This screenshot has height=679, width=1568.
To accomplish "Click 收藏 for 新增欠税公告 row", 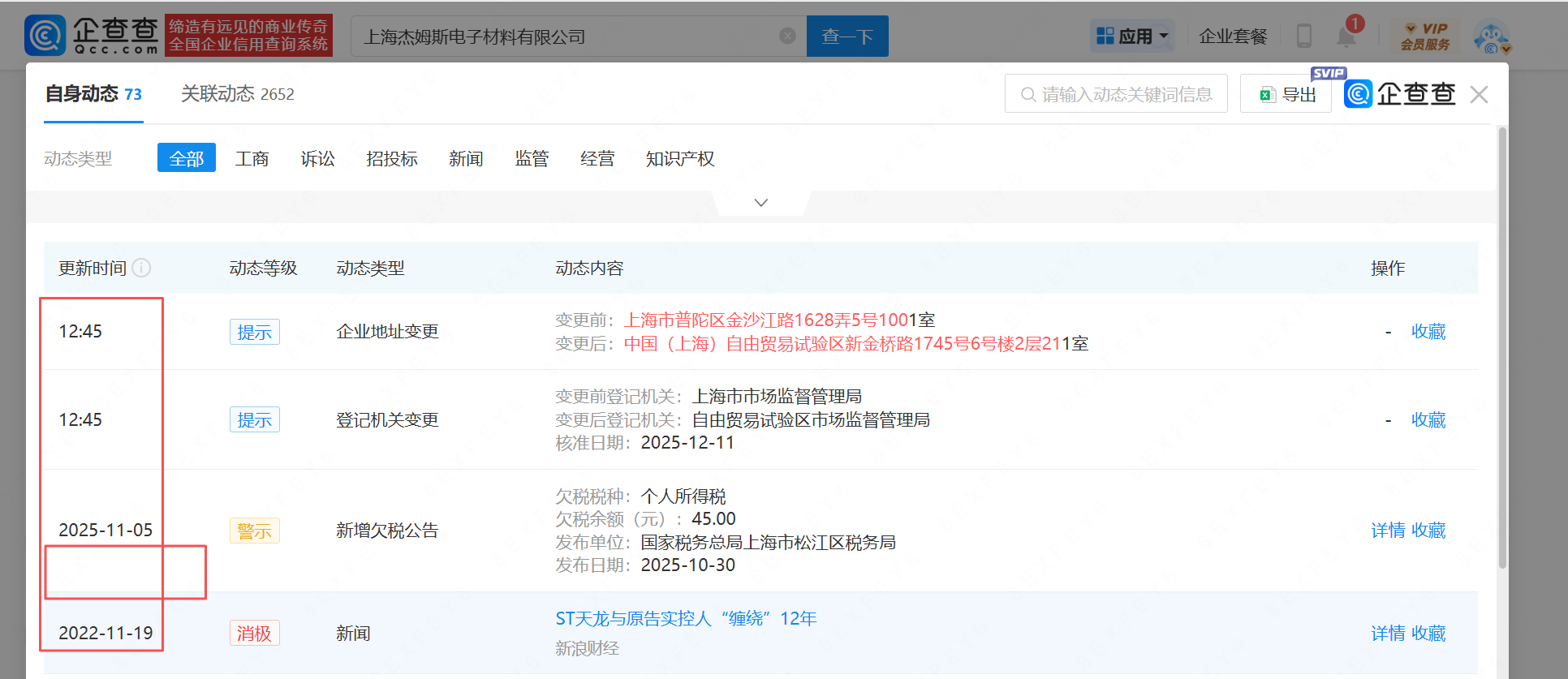I will click(1428, 530).
